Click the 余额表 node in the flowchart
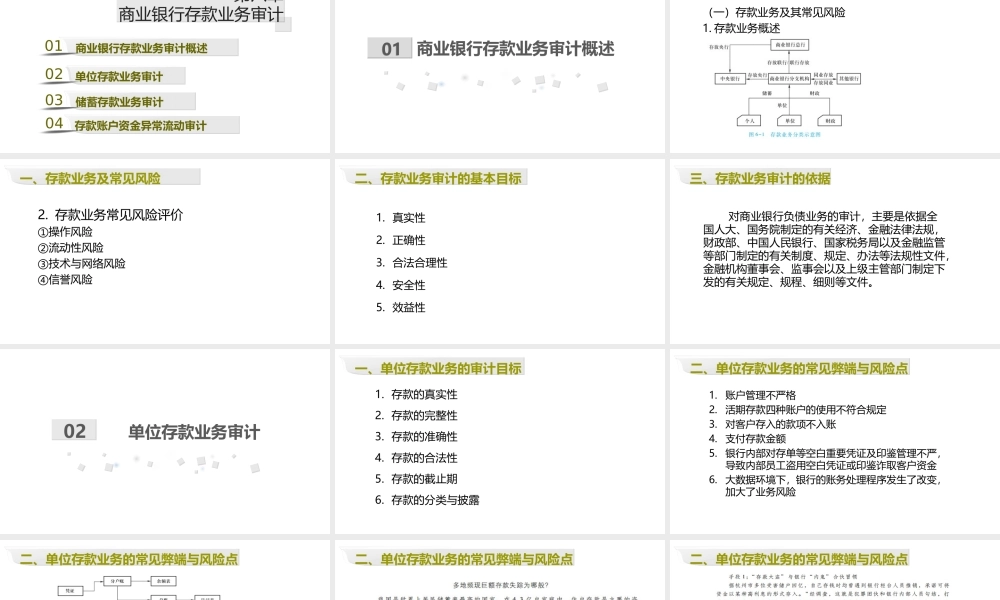 (163, 580)
